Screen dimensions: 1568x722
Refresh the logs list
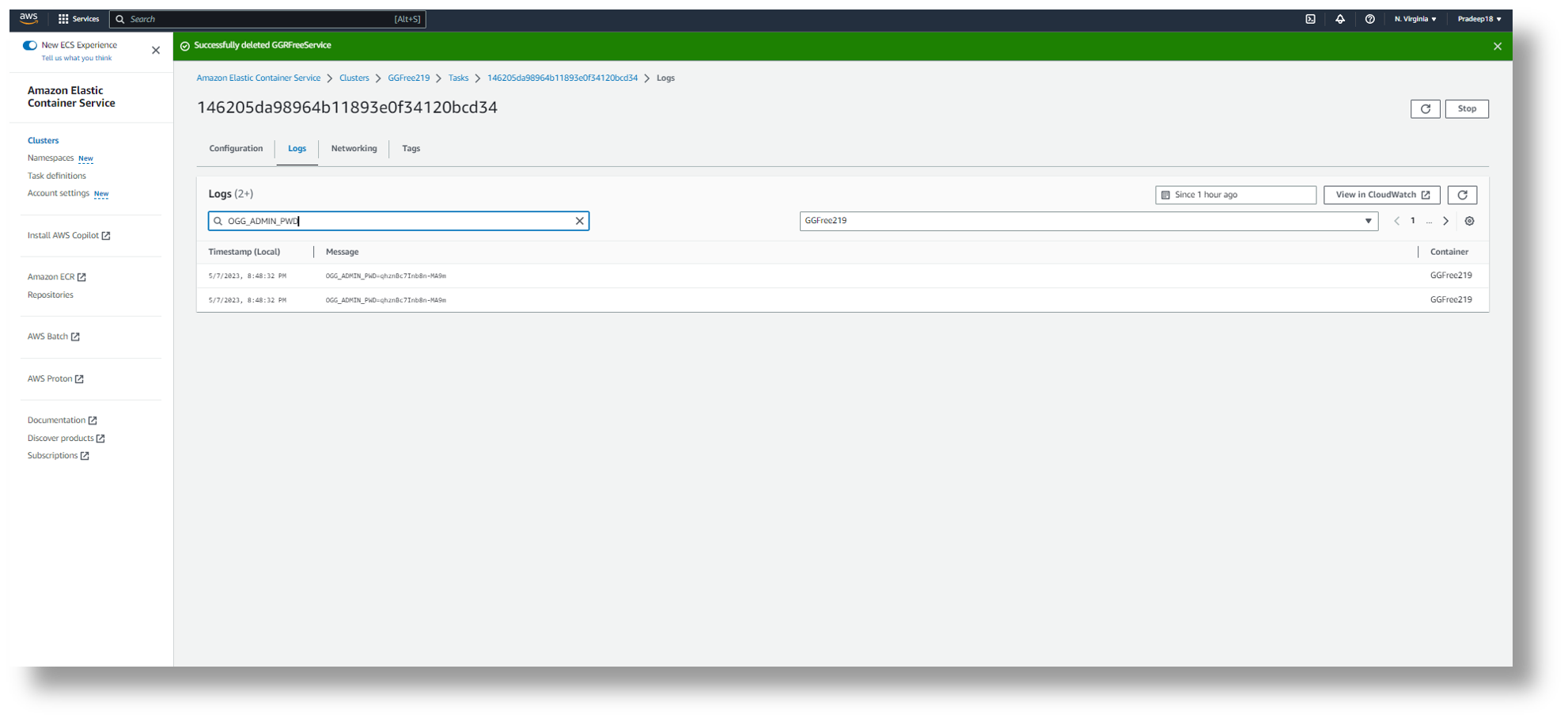click(x=1462, y=195)
